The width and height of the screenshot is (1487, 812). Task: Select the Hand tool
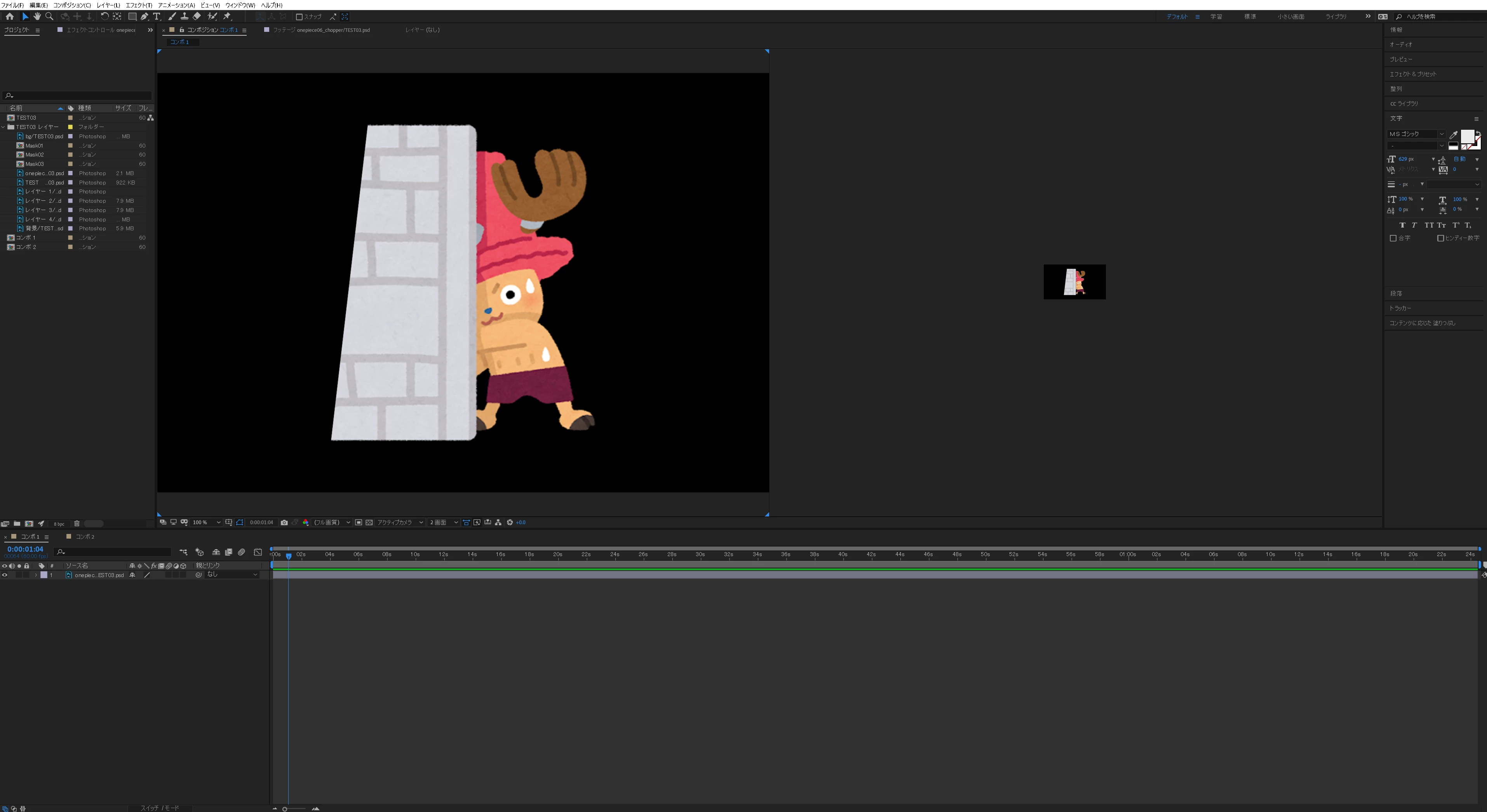click(37, 16)
